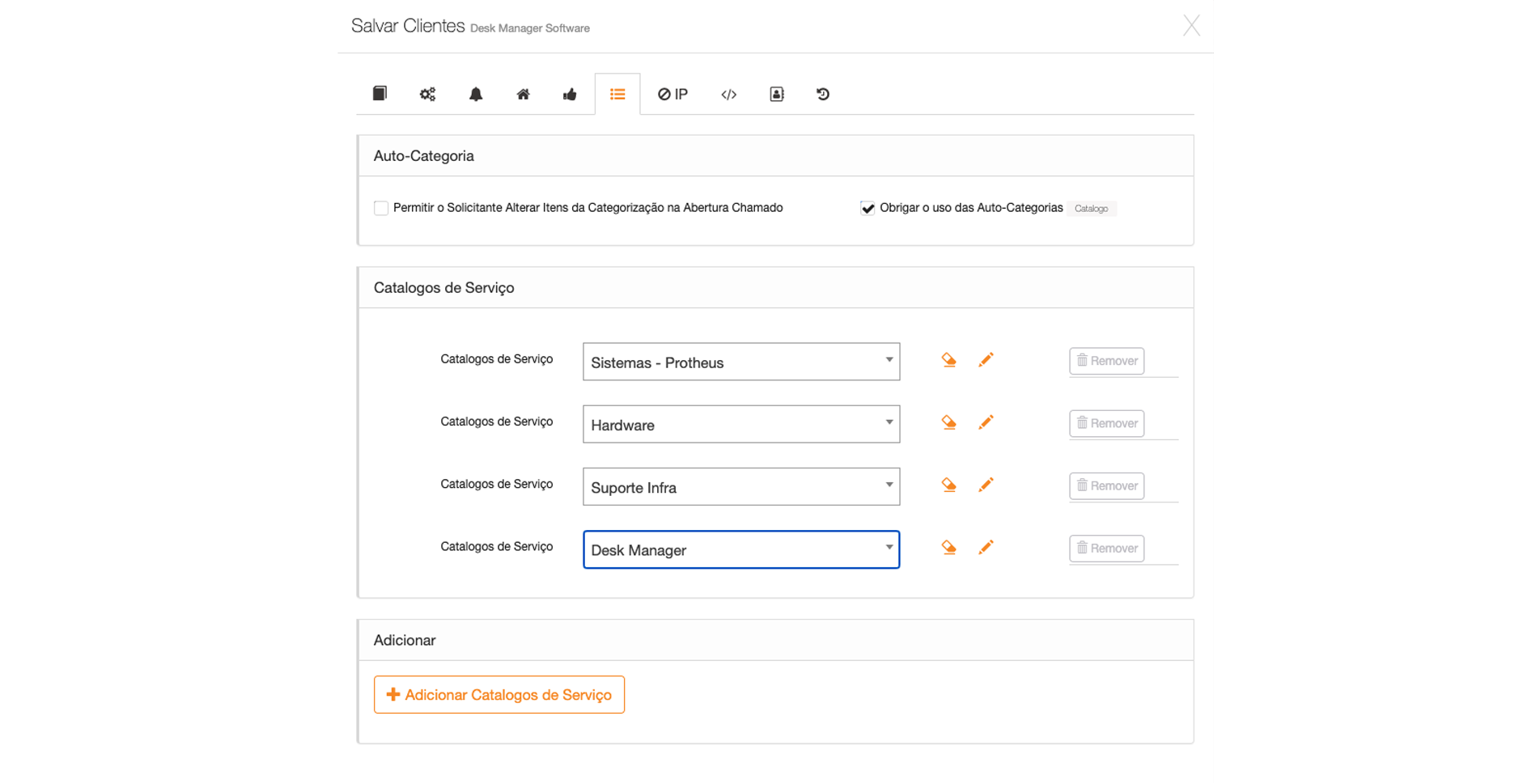Image resolution: width=1540 pixels, height=784 pixels.
Task: Enable Permitir o Solicitante Alterar Itens checkbox
Action: (x=381, y=209)
